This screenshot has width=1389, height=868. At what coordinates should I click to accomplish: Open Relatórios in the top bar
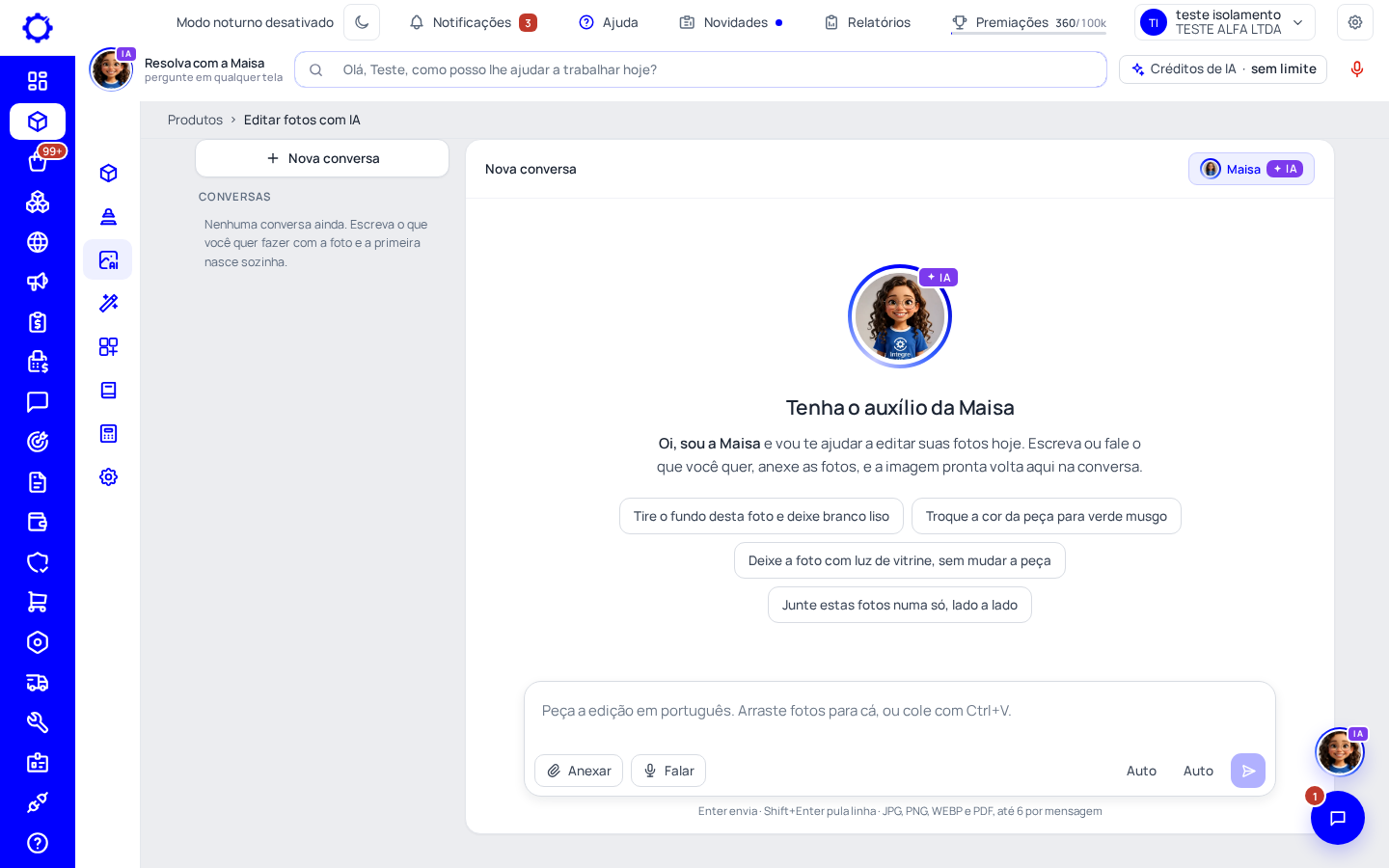[x=867, y=22]
